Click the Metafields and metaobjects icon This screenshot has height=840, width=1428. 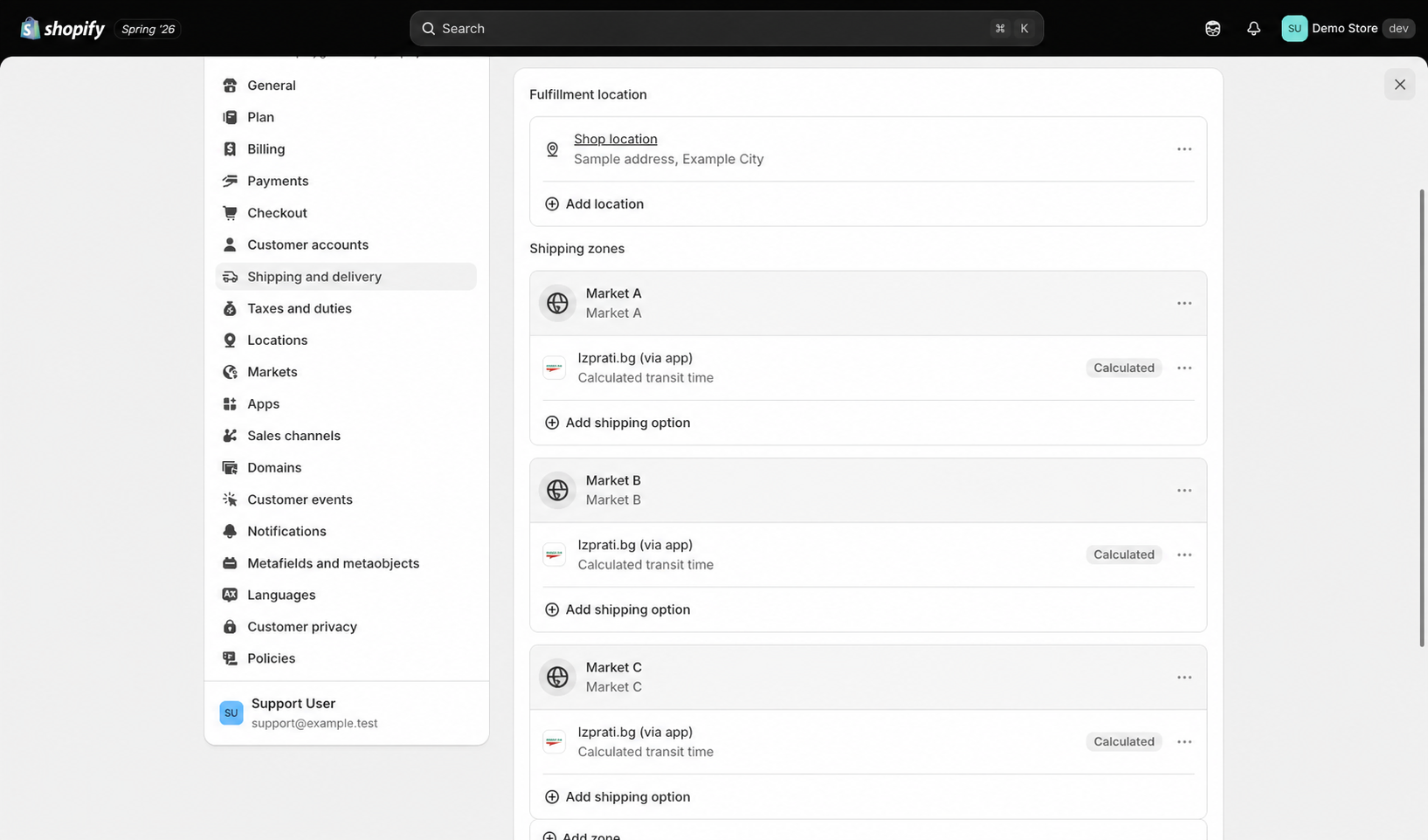coord(230,563)
